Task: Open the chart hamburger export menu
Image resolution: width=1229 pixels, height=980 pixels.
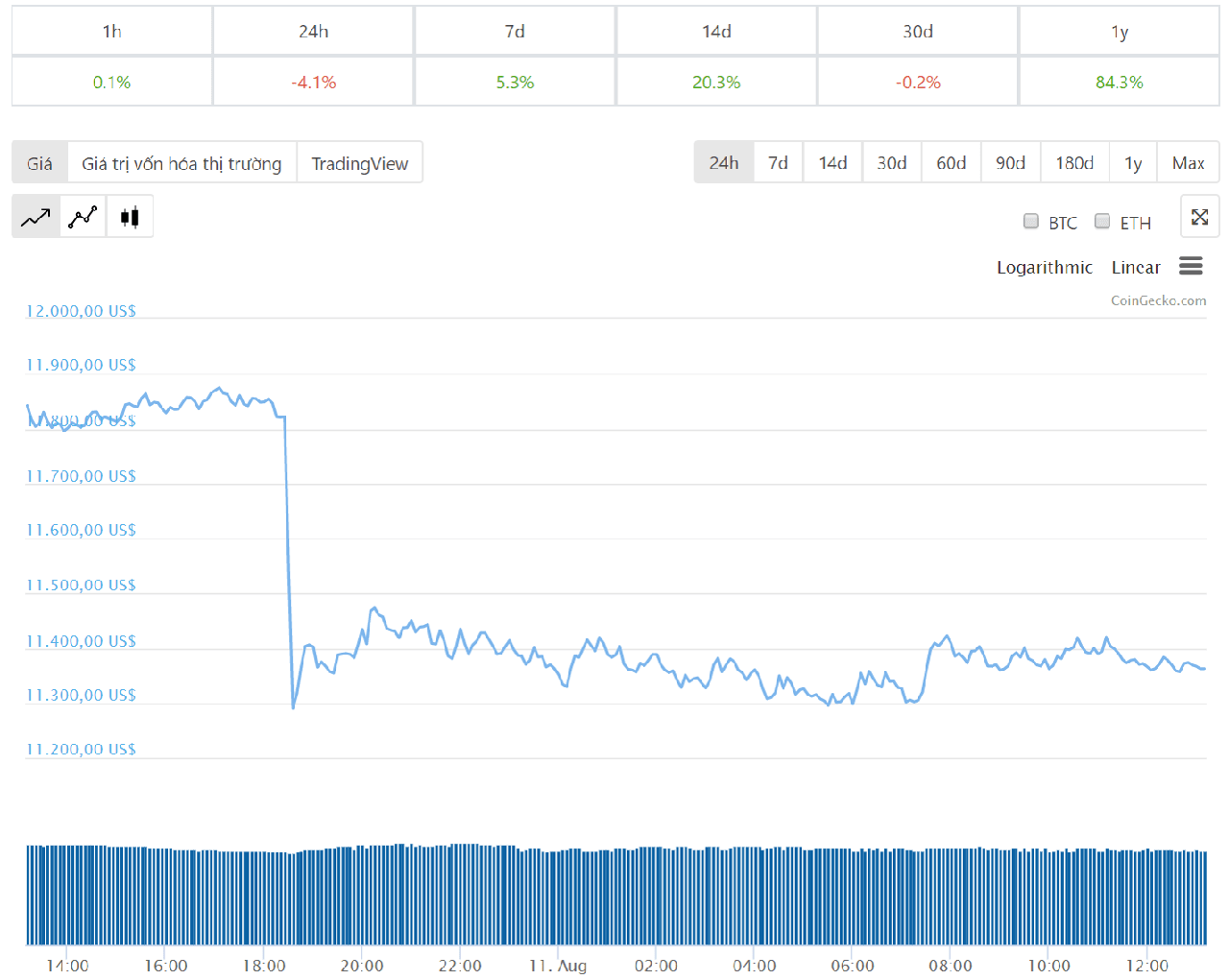Action: (1191, 266)
